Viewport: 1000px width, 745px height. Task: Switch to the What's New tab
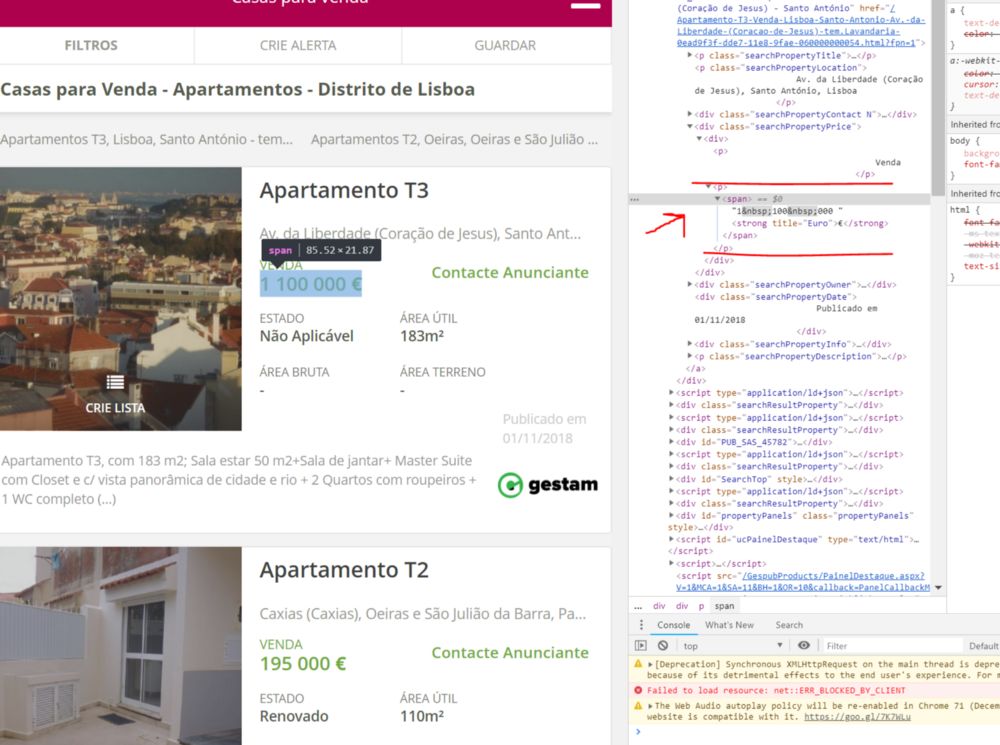pyautogui.click(x=729, y=625)
